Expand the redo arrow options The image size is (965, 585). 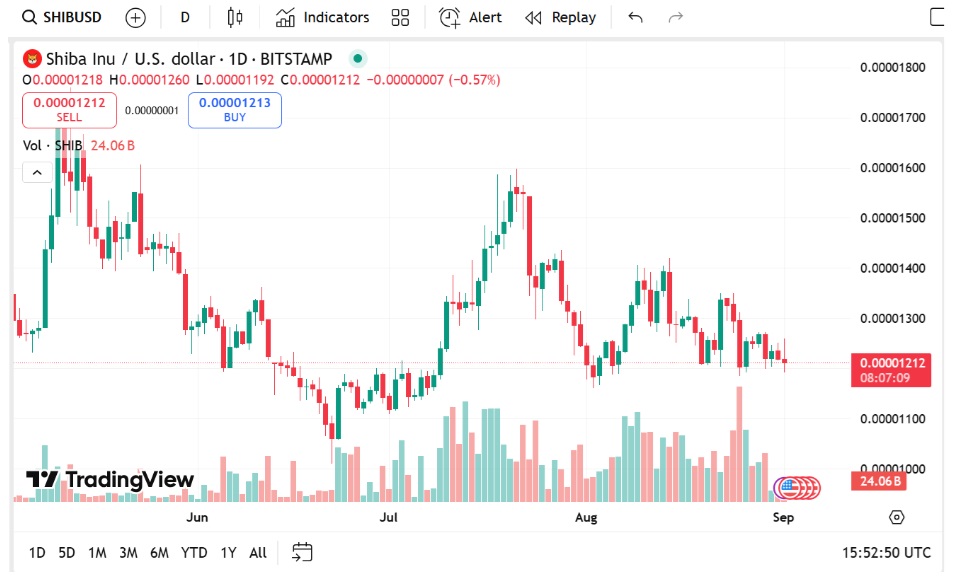point(675,17)
